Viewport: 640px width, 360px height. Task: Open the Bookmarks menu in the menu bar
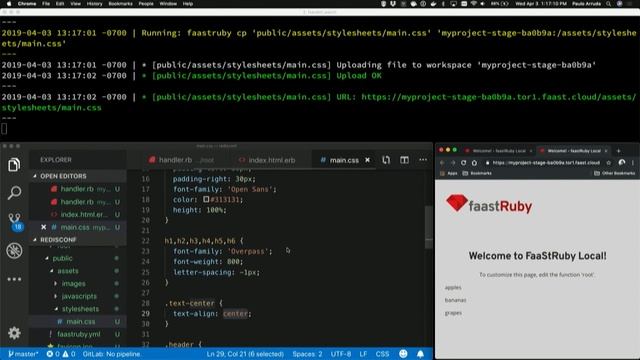point(120,4)
